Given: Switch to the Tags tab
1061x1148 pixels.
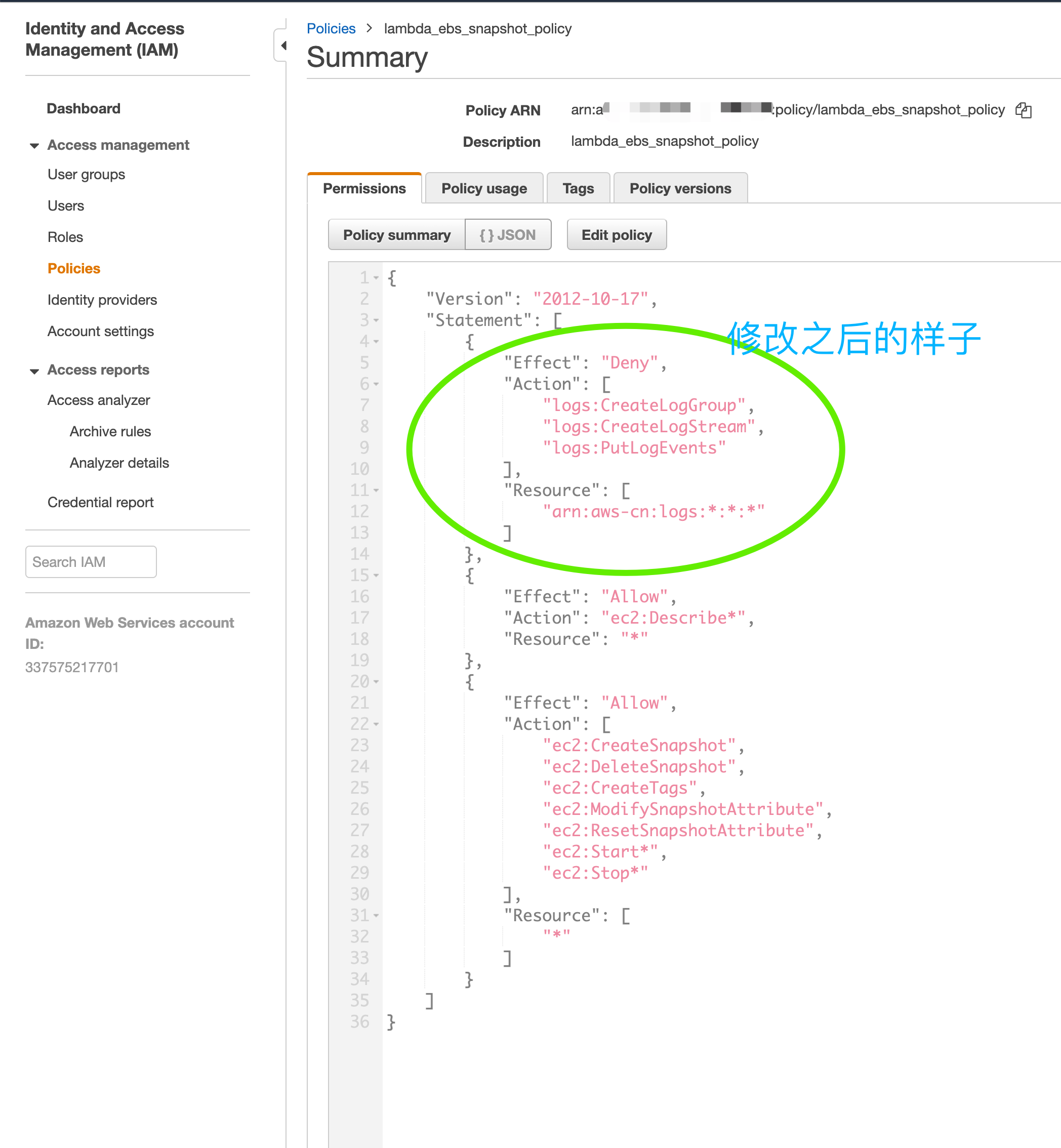Looking at the screenshot, I should tap(578, 188).
